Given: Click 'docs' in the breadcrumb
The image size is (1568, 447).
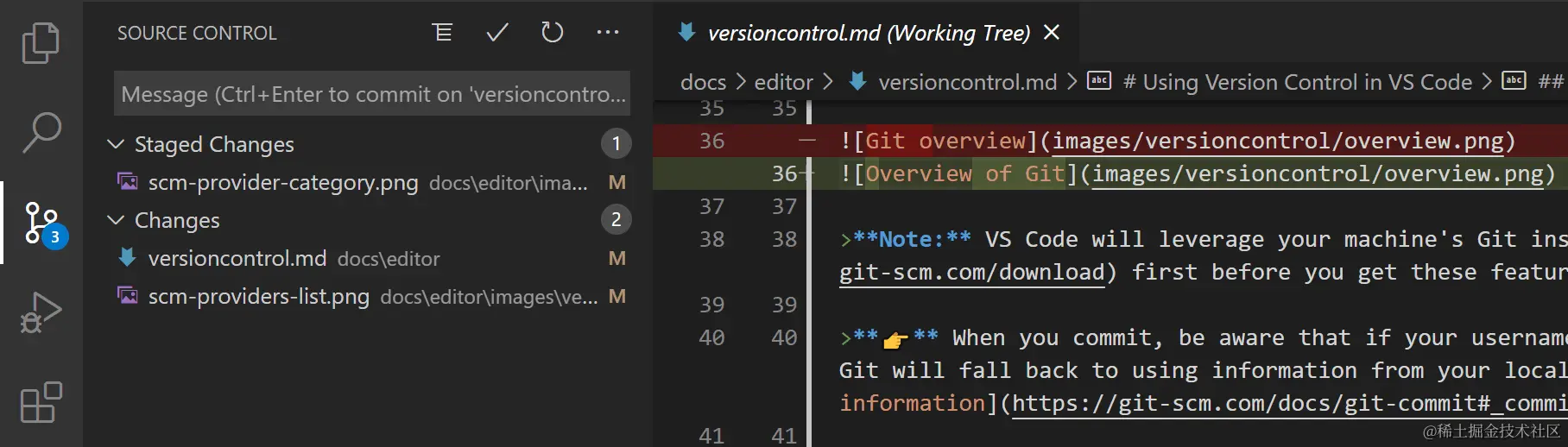Looking at the screenshot, I should tap(703, 82).
